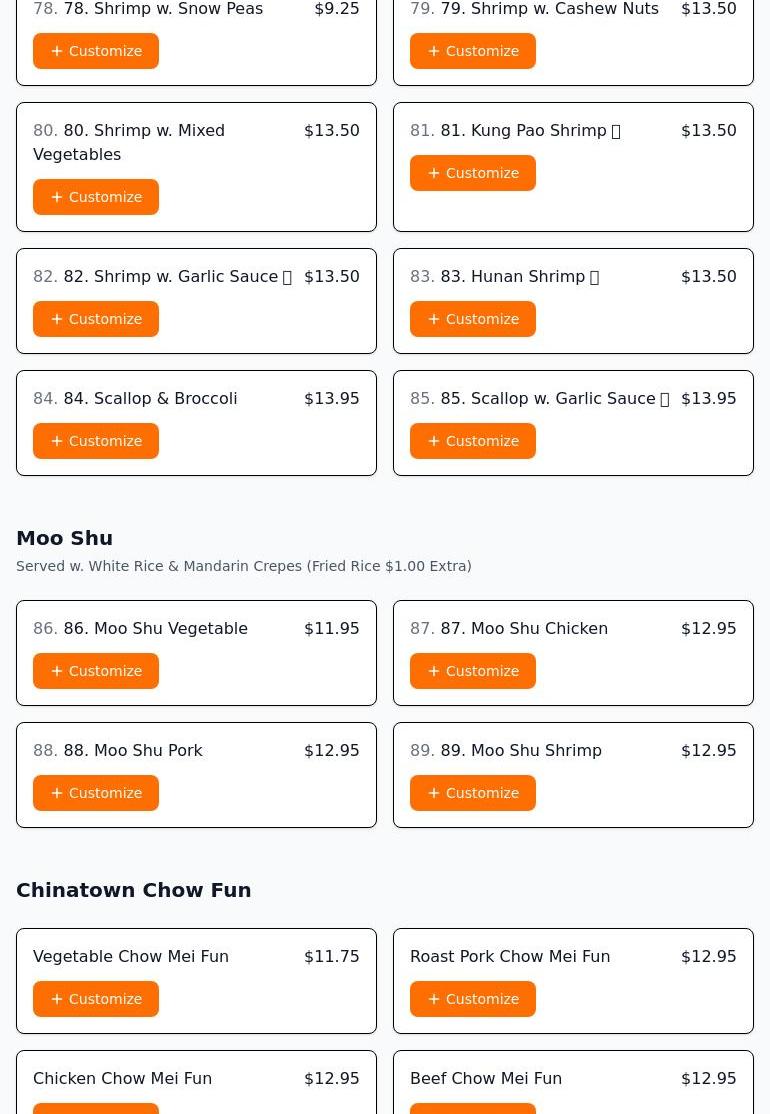Customize the Hunan Shrimp dish
The height and width of the screenshot is (1114, 770).
(x=472, y=319)
